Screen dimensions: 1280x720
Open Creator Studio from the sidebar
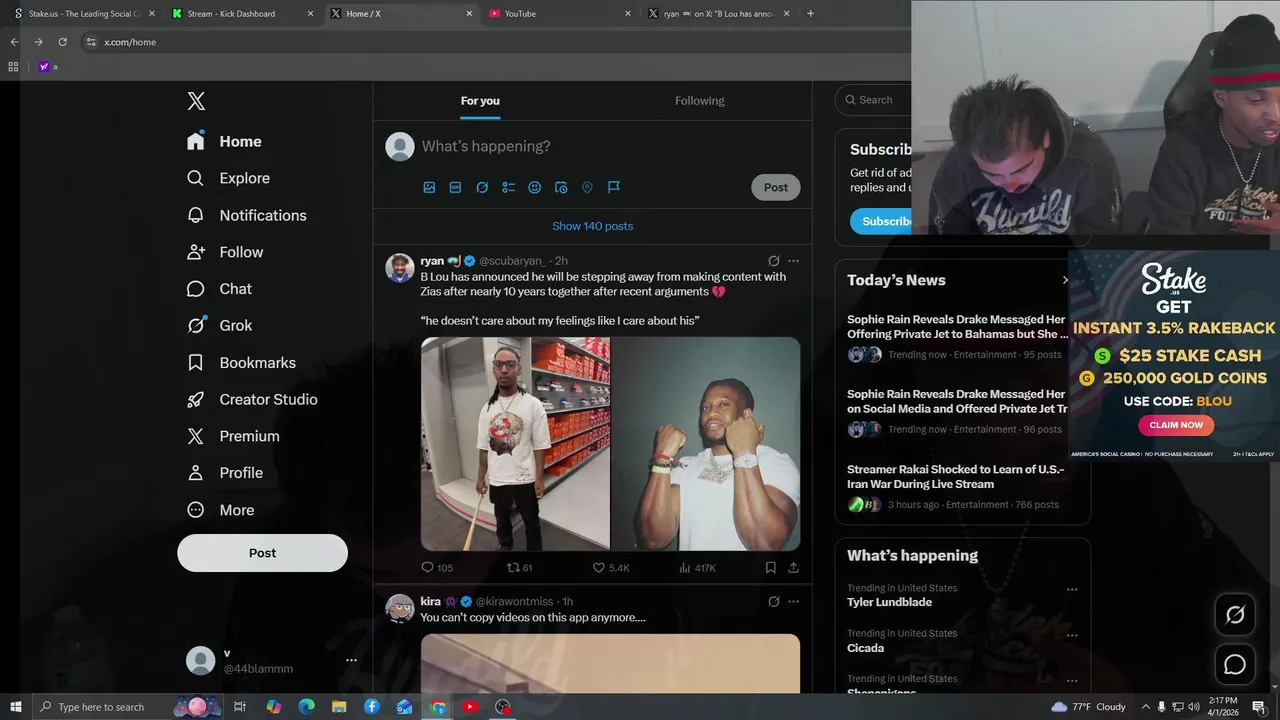[252, 400]
